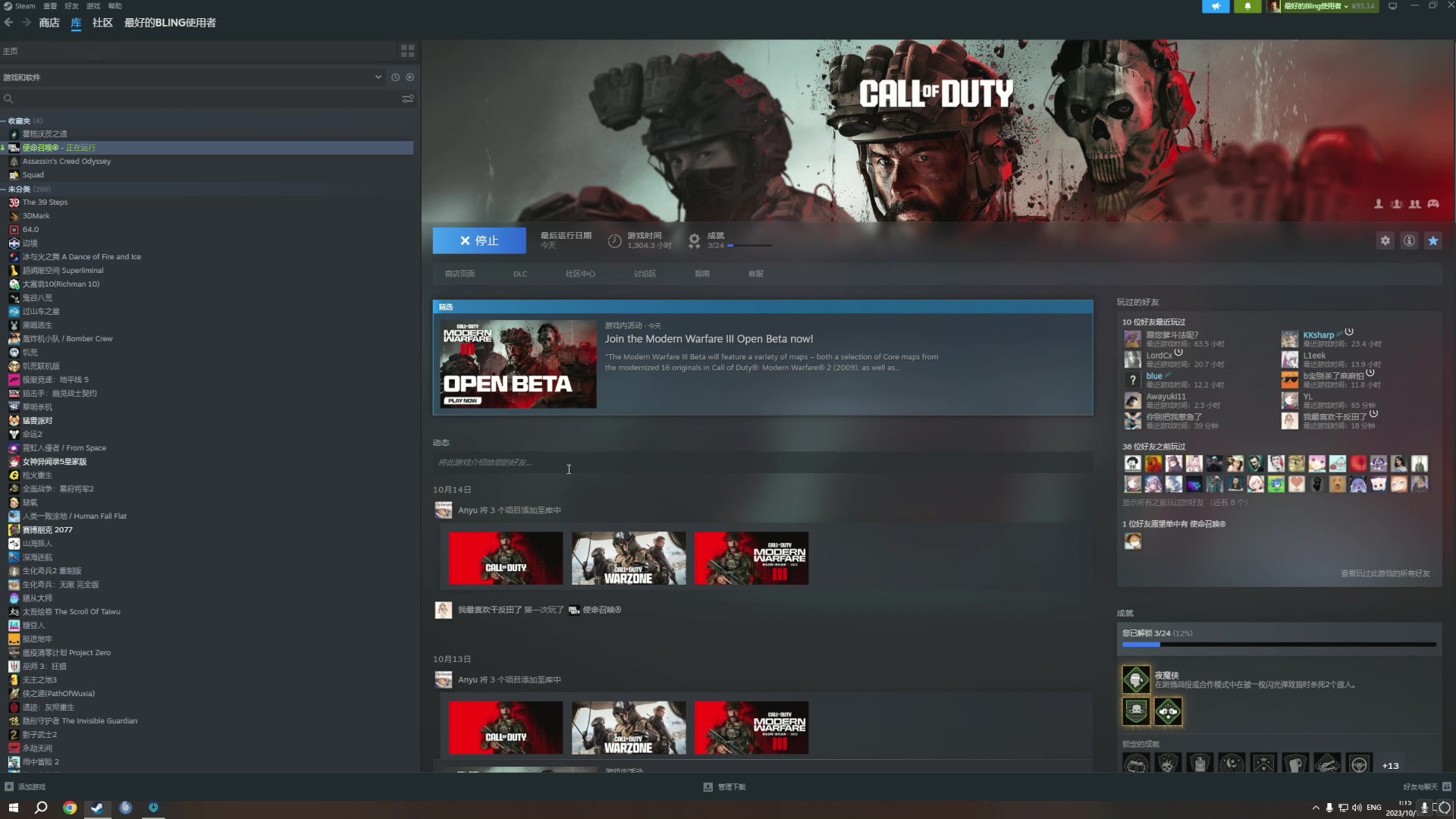
Task: Open Windows Start menu
Action: click(13, 808)
